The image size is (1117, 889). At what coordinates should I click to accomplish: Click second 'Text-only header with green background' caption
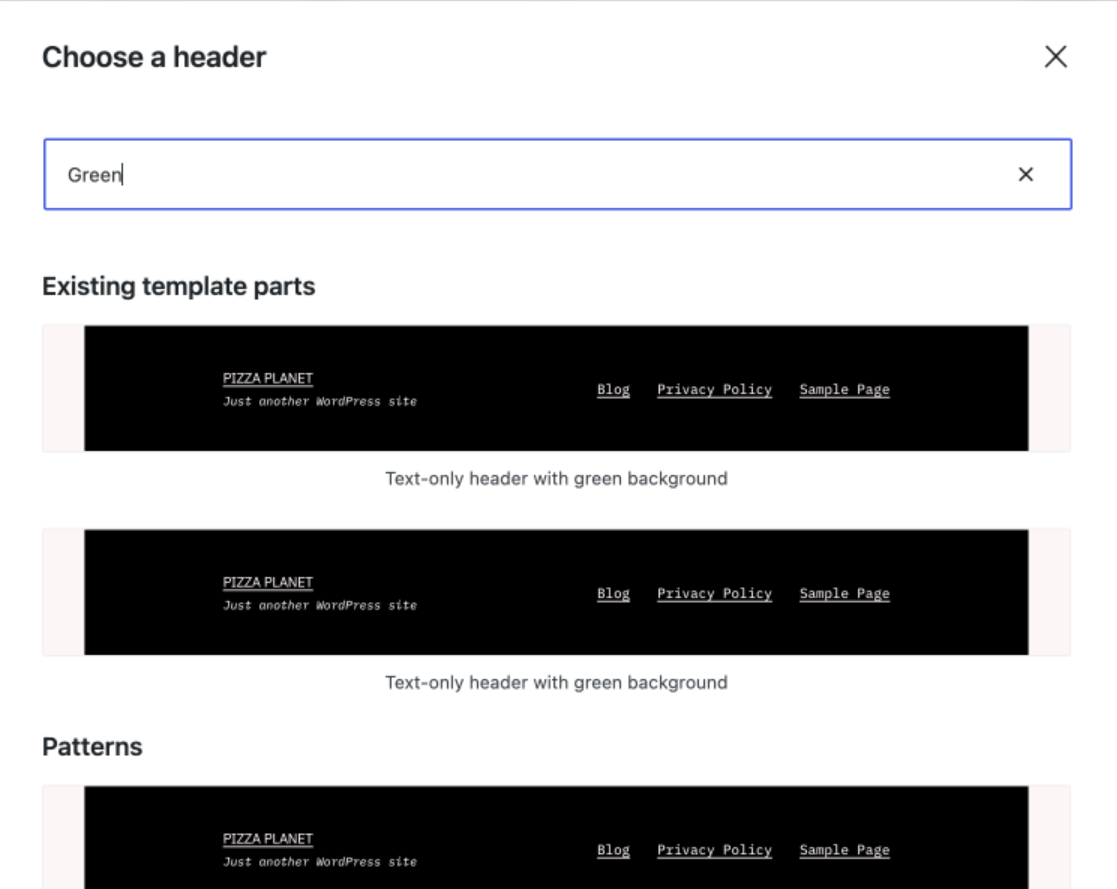(556, 682)
